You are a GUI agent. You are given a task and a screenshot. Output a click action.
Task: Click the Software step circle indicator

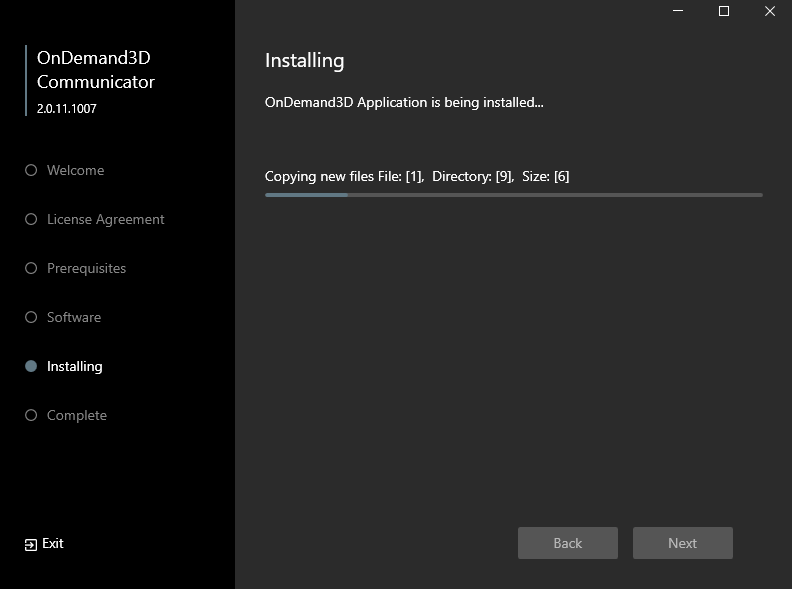[x=31, y=317]
